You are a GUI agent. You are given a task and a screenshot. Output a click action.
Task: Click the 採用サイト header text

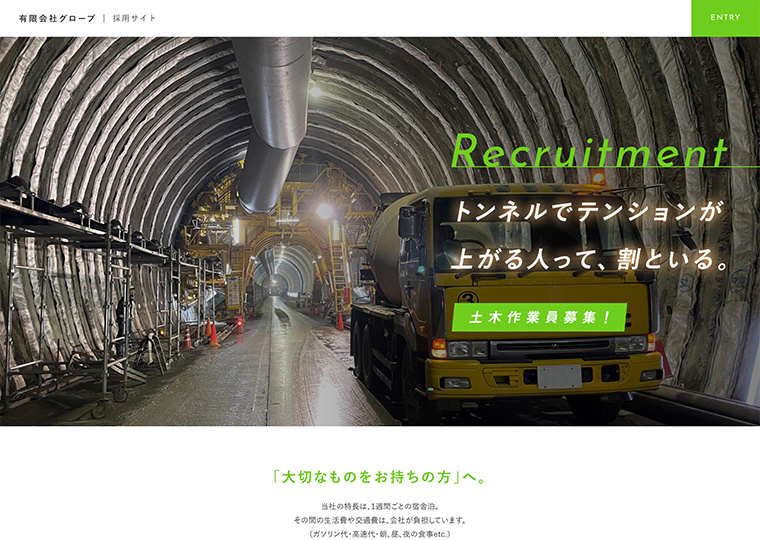click(x=134, y=18)
